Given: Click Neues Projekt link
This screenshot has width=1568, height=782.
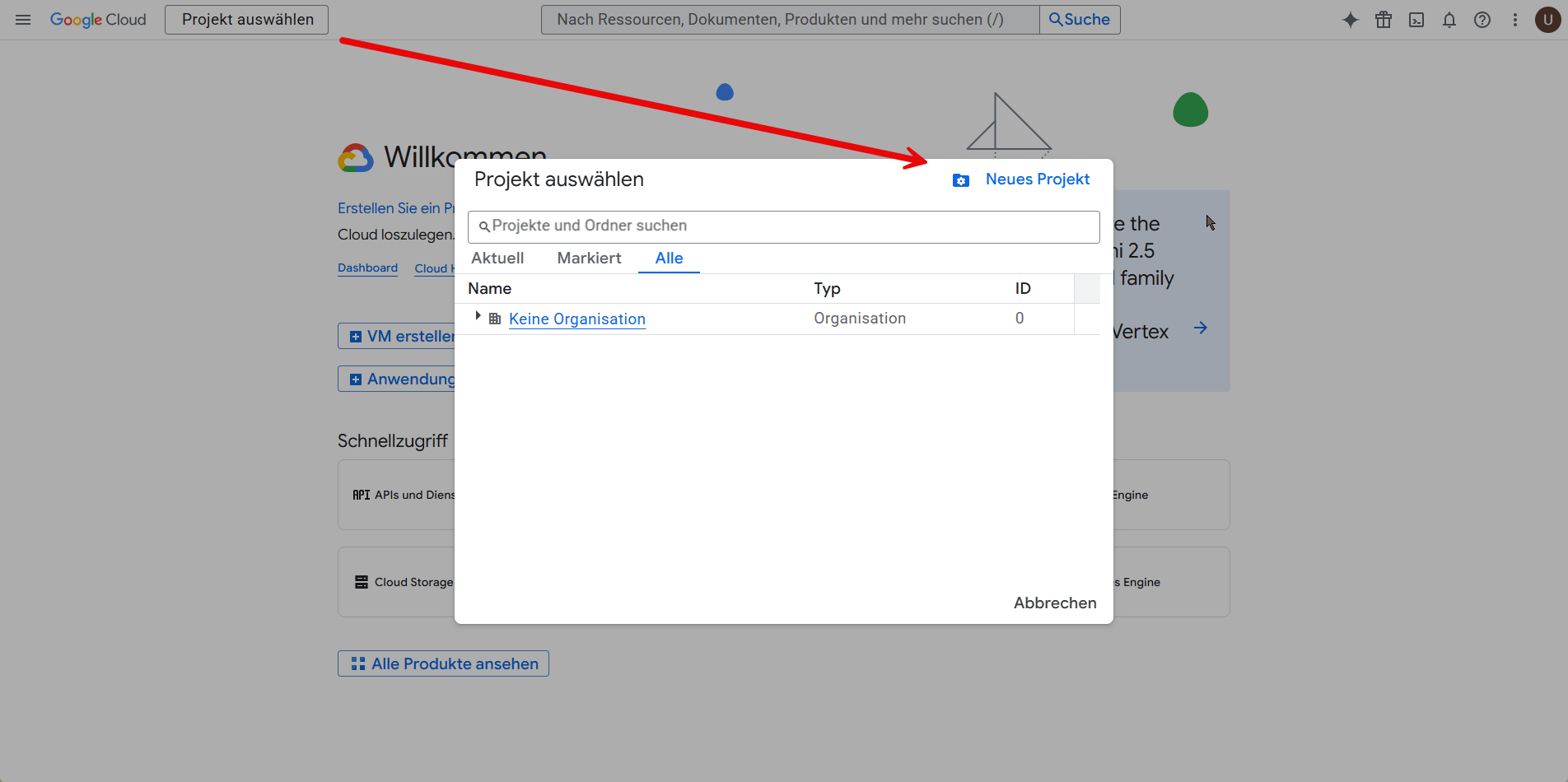Looking at the screenshot, I should [1038, 179].
